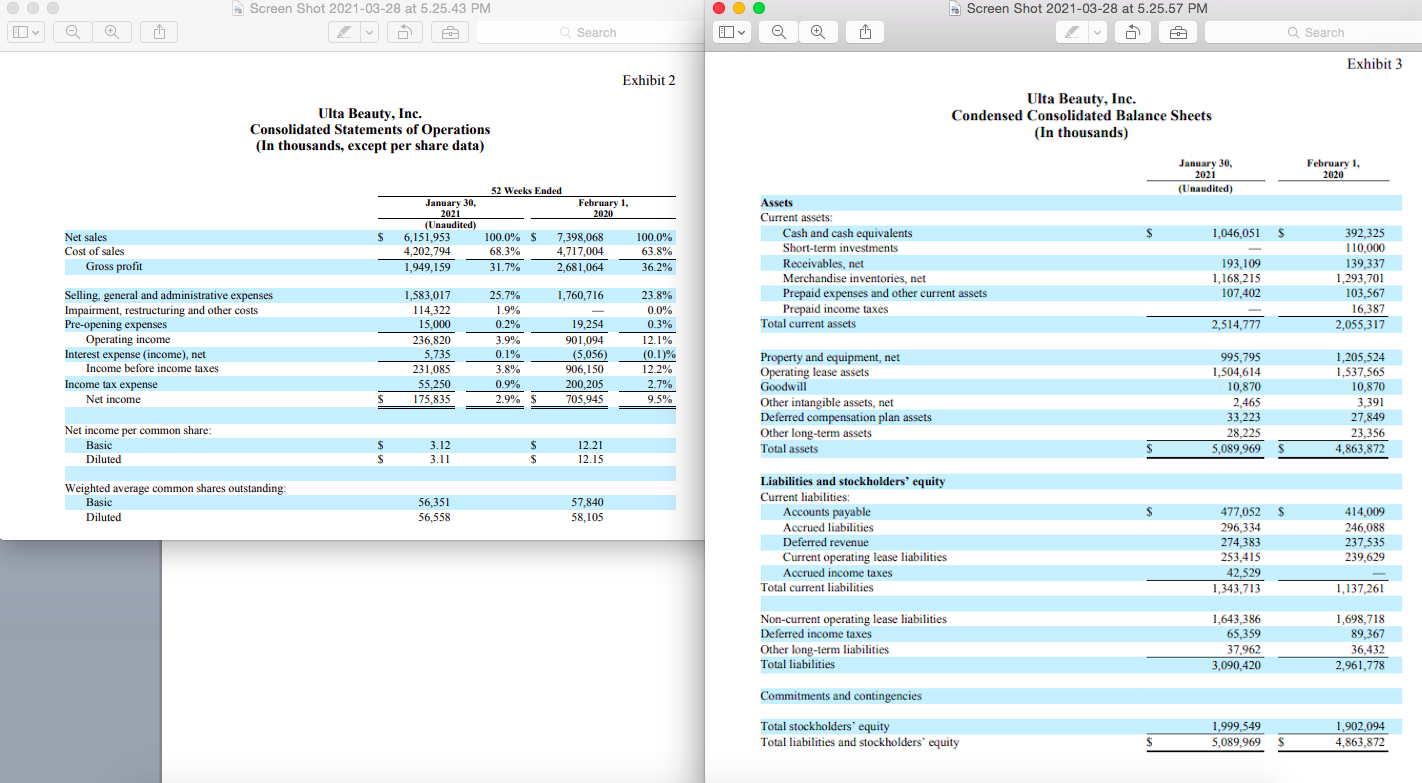Click the 'Accounts payable' label
The width and height of the screenshot is (1422, 783).
(826, 512)
